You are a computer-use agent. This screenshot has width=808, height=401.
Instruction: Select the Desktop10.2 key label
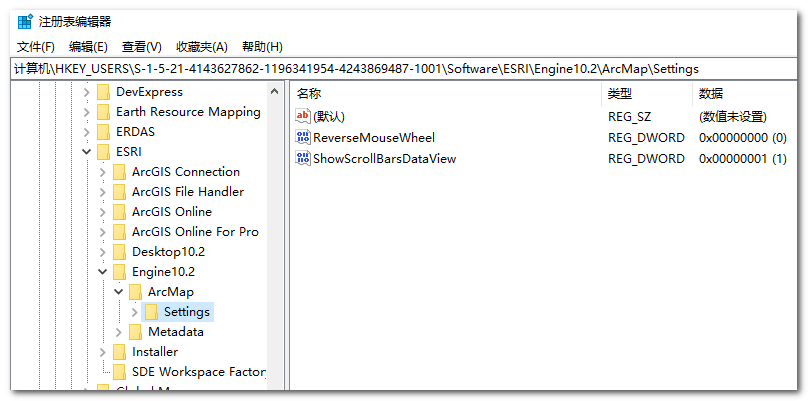[x=168, y=253]
